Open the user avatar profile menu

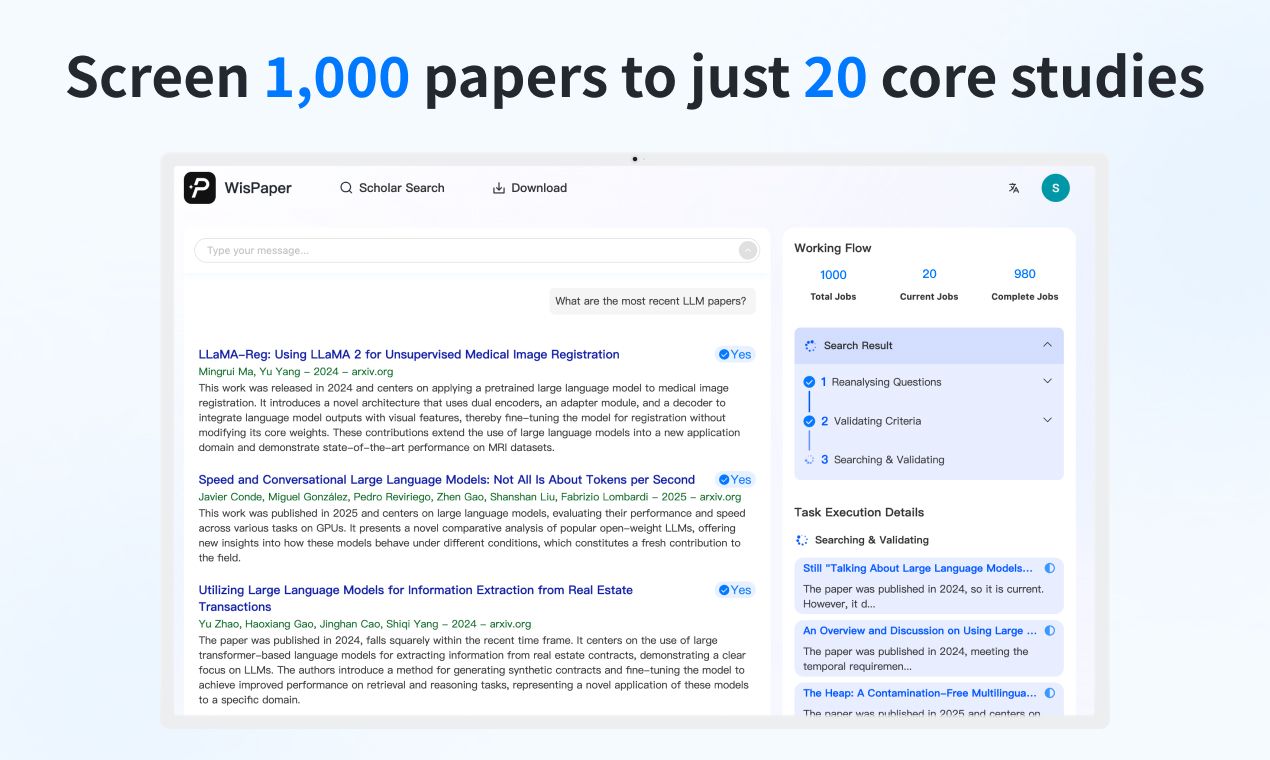pyautogui.click(x=1055, y=188)
